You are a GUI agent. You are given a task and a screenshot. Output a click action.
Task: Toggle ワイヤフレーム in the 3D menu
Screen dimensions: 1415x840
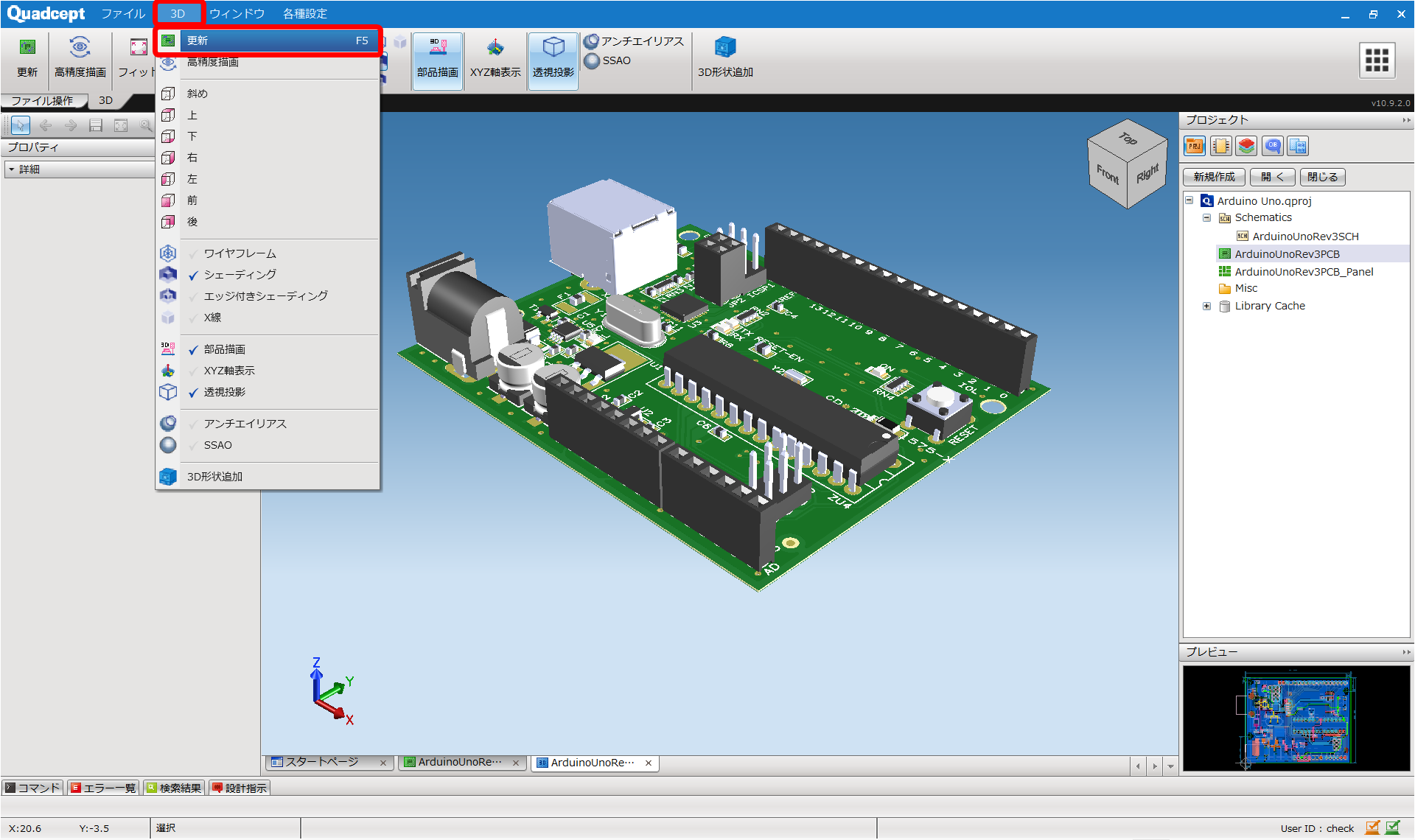pyautogui.click(x=240, y=253)
